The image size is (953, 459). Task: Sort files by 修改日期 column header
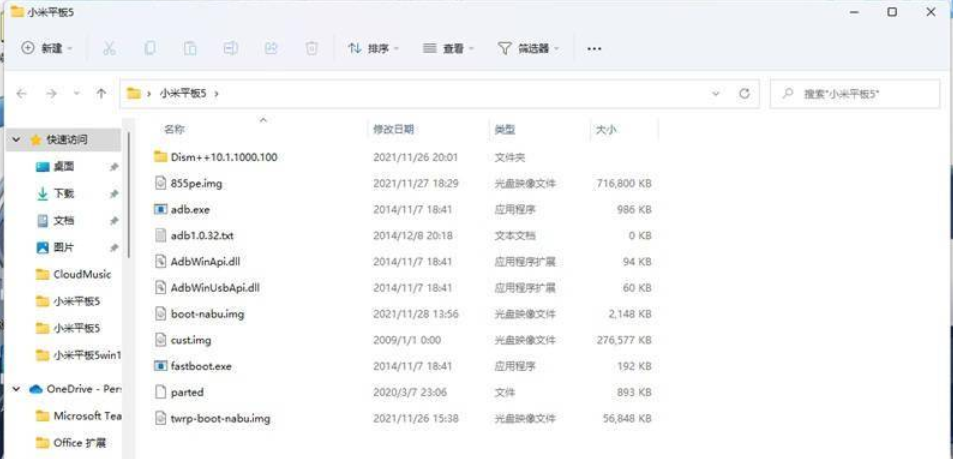pyautogui.click(x=394, y=130)
